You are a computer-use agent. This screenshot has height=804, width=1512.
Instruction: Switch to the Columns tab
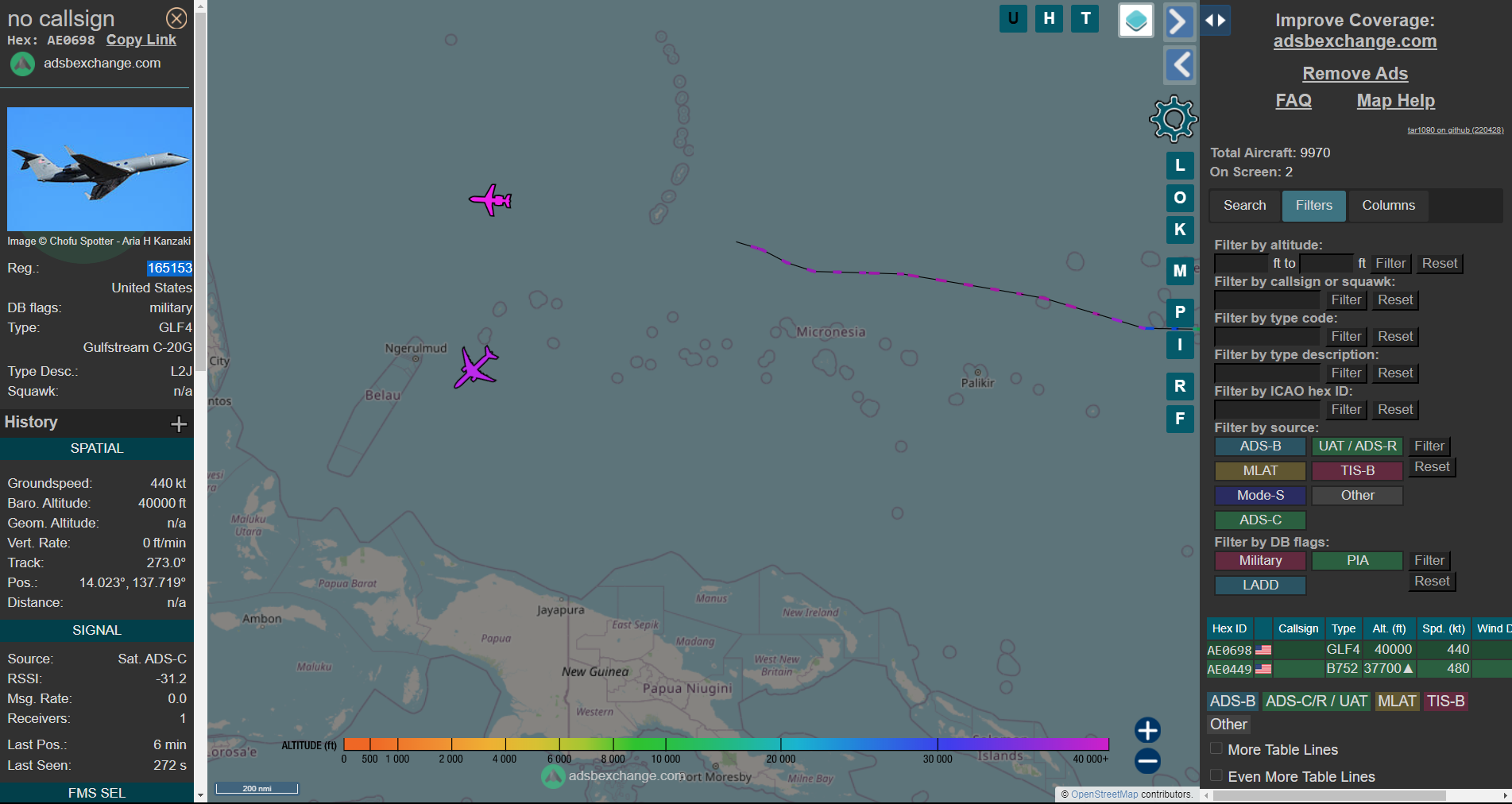(1388, 206)
